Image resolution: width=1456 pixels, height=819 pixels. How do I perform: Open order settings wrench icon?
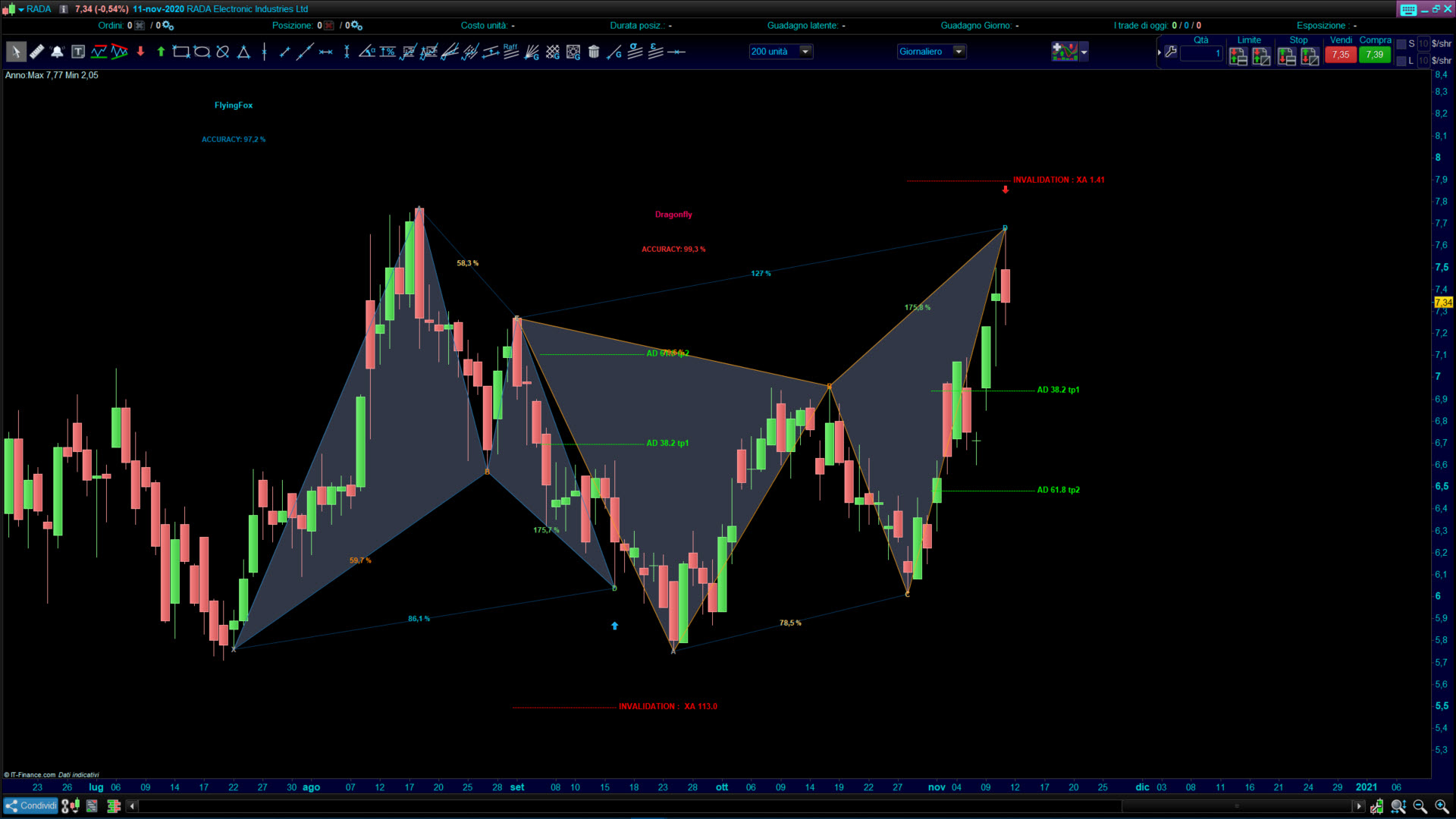pos(1171,52)
